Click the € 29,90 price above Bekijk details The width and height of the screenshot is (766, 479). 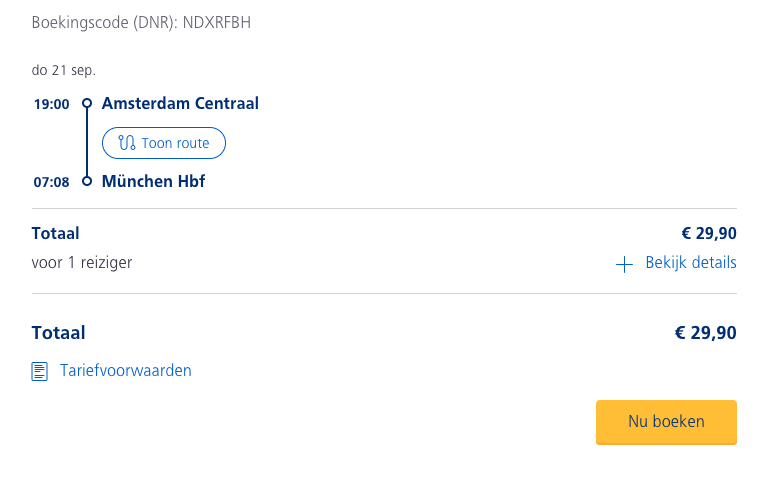click(x=708, y=233)
